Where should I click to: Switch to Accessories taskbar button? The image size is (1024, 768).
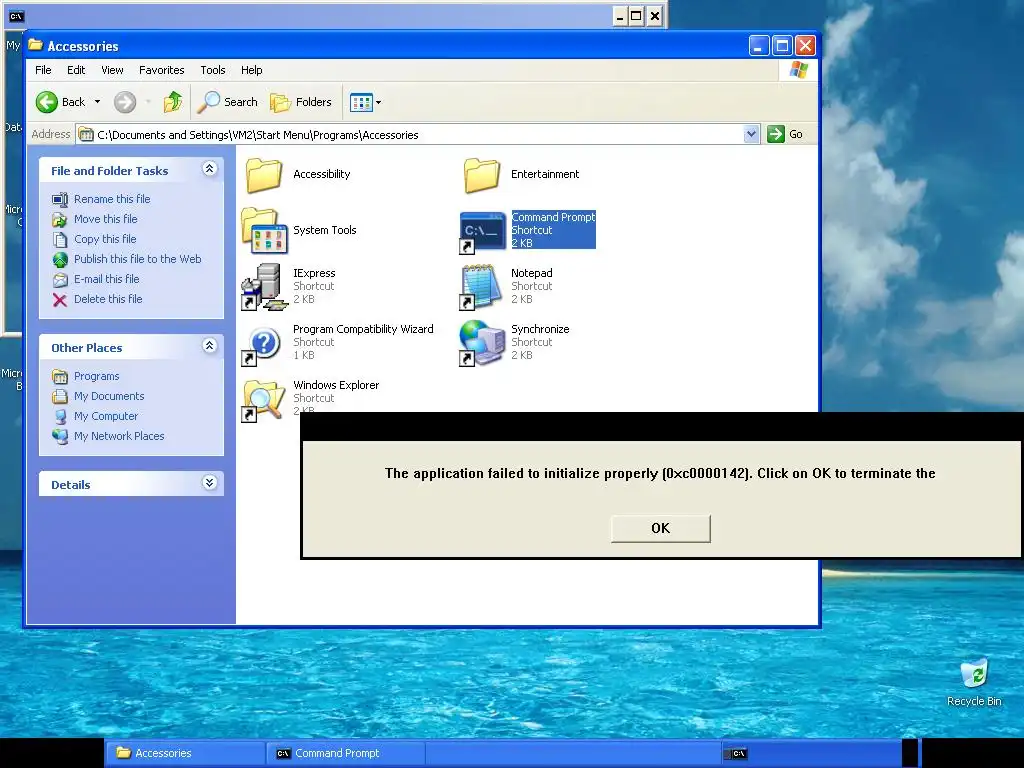click(185, 753)
